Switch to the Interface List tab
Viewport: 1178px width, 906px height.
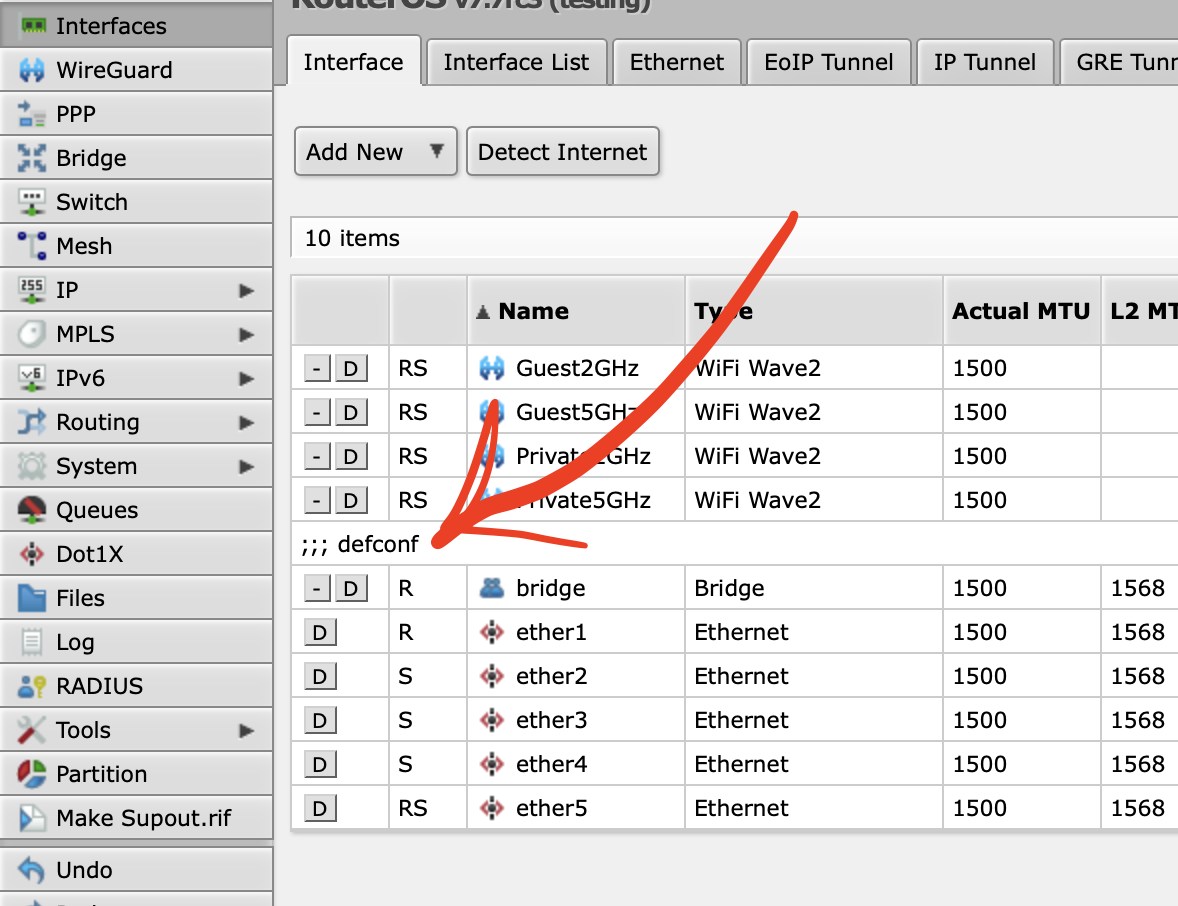click(516, 62)
